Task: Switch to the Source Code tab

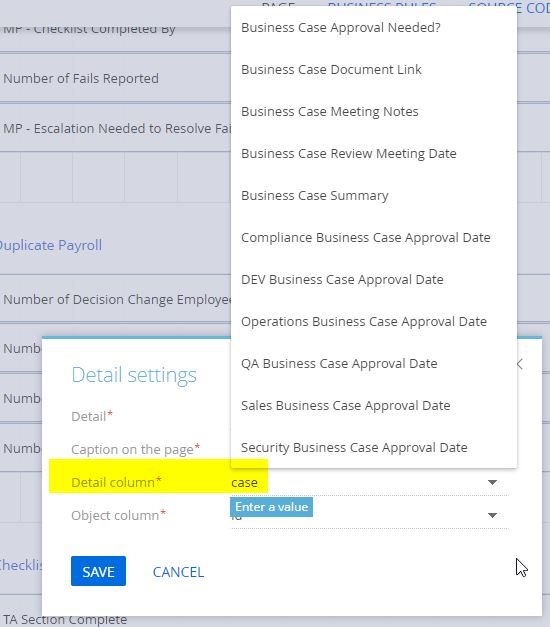Action: pyautogui.click(x=509, y=6)
